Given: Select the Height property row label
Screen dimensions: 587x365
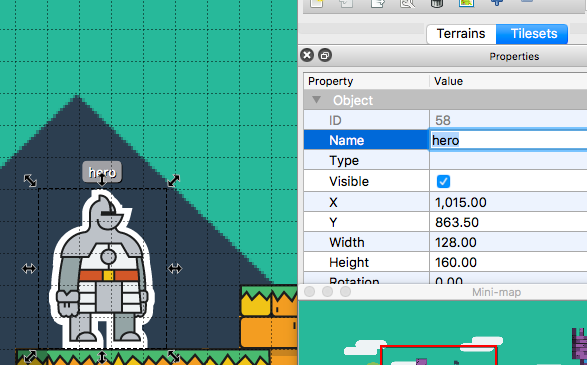Looking at the screenshot, I should [349, 262].
